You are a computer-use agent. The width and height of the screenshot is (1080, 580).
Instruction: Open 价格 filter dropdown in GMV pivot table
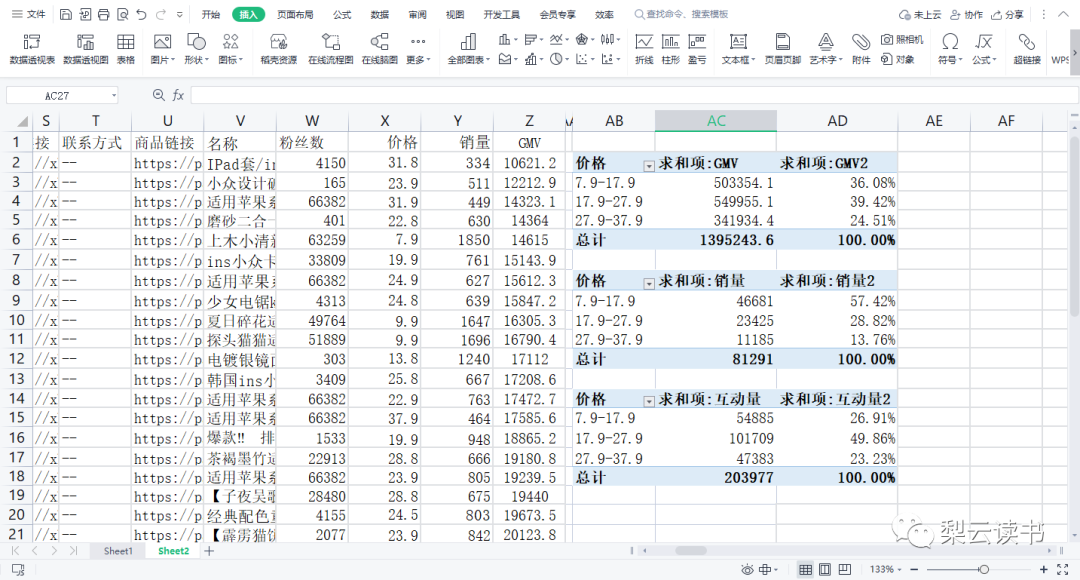tap(648, 166)
